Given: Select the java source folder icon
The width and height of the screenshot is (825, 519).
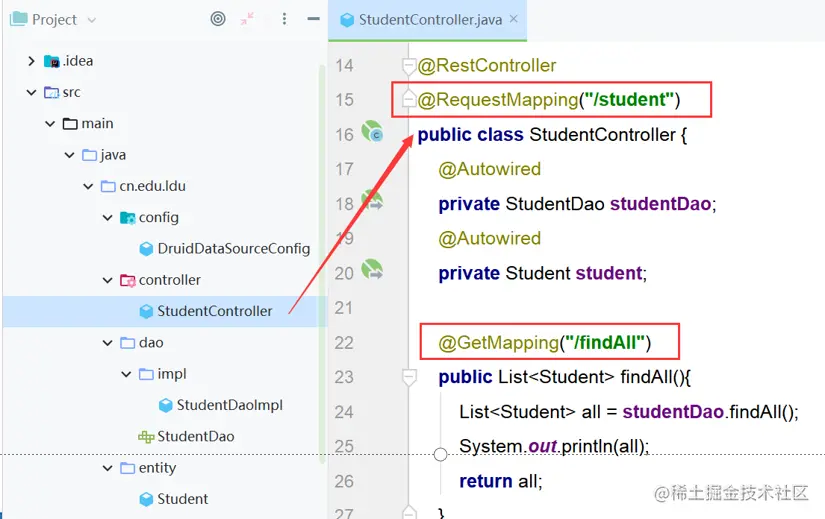Looking at the screenshot, I should pos(89,155).
